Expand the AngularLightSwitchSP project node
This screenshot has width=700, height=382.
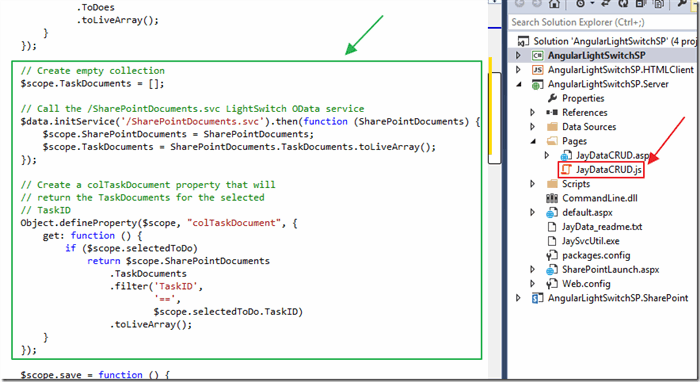[518, 55]
